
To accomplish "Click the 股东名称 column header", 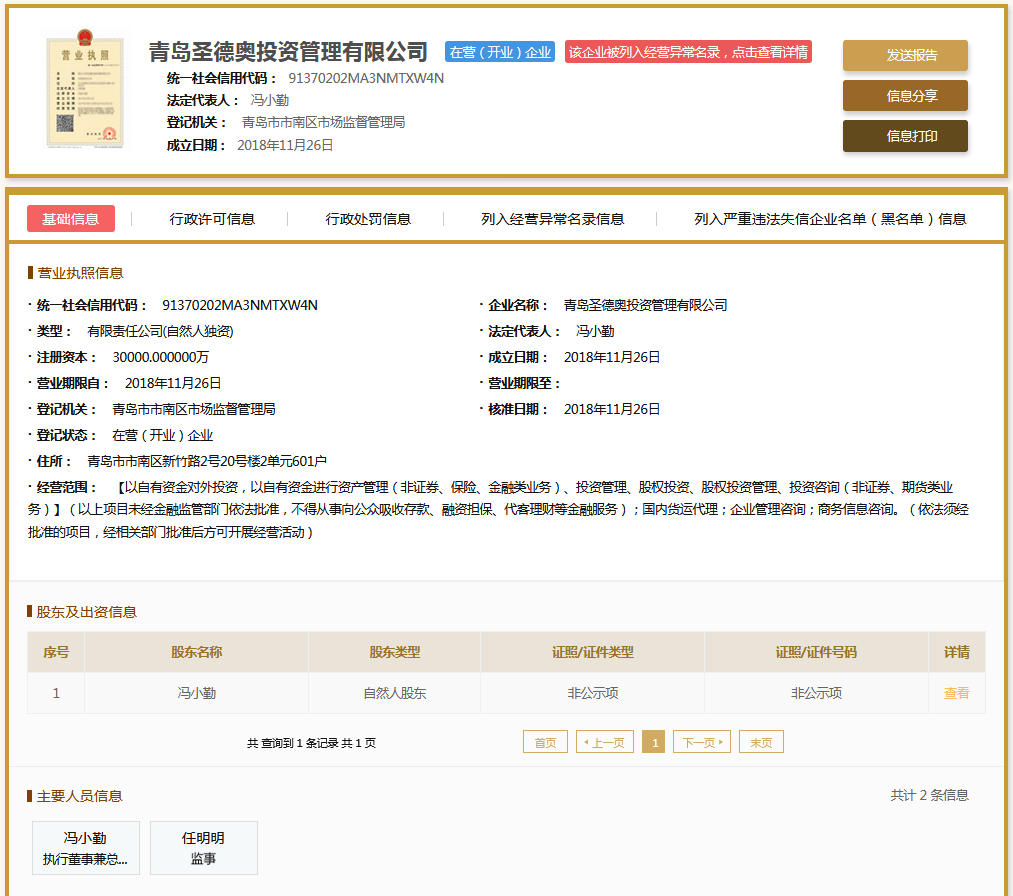I will point(196,652).
